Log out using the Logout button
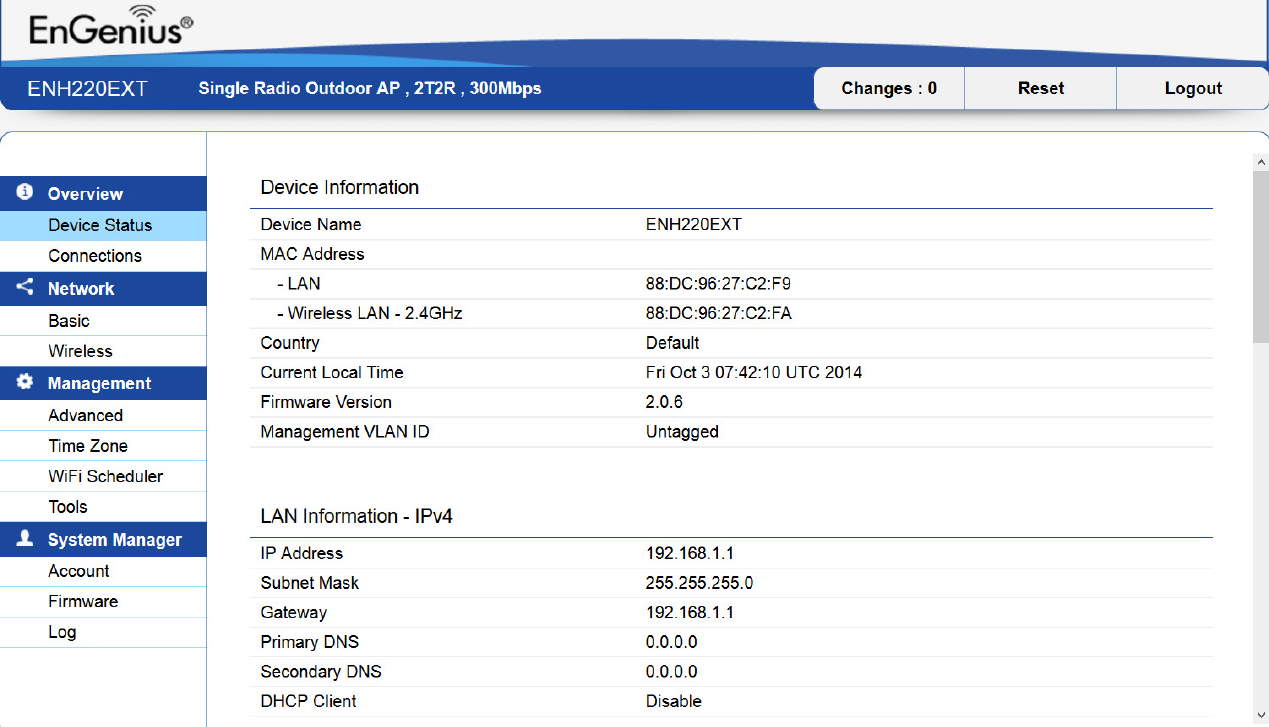Viewport: 1269px width, 727px height. coord(1193,88)
